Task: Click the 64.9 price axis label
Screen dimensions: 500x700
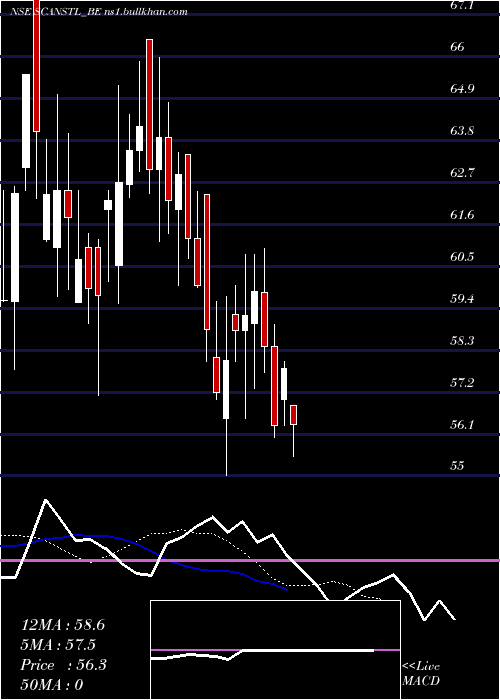Action: click(x=462, y=89)
